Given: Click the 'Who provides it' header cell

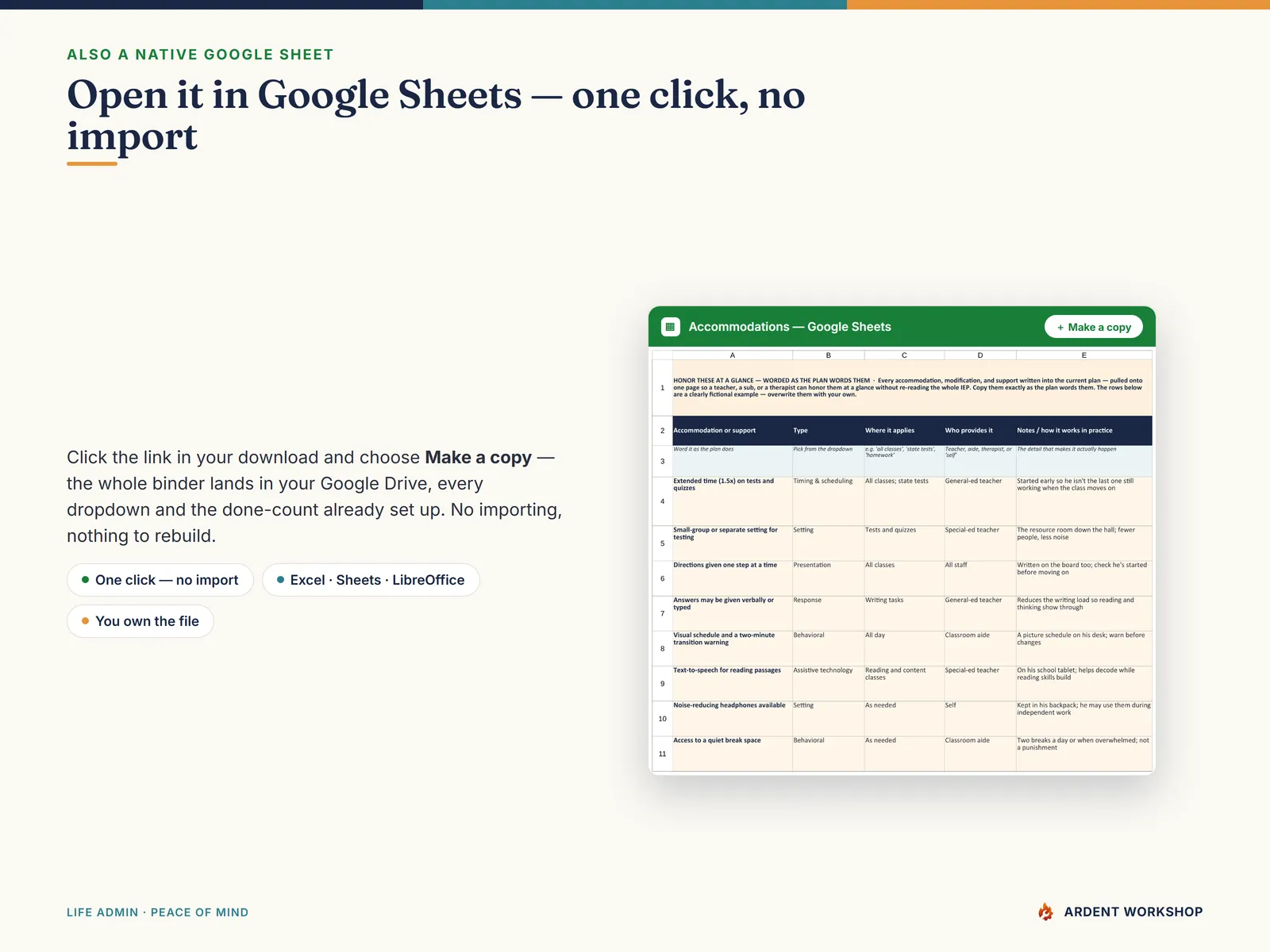Looking at the screenshot, I should coord(980,431).
